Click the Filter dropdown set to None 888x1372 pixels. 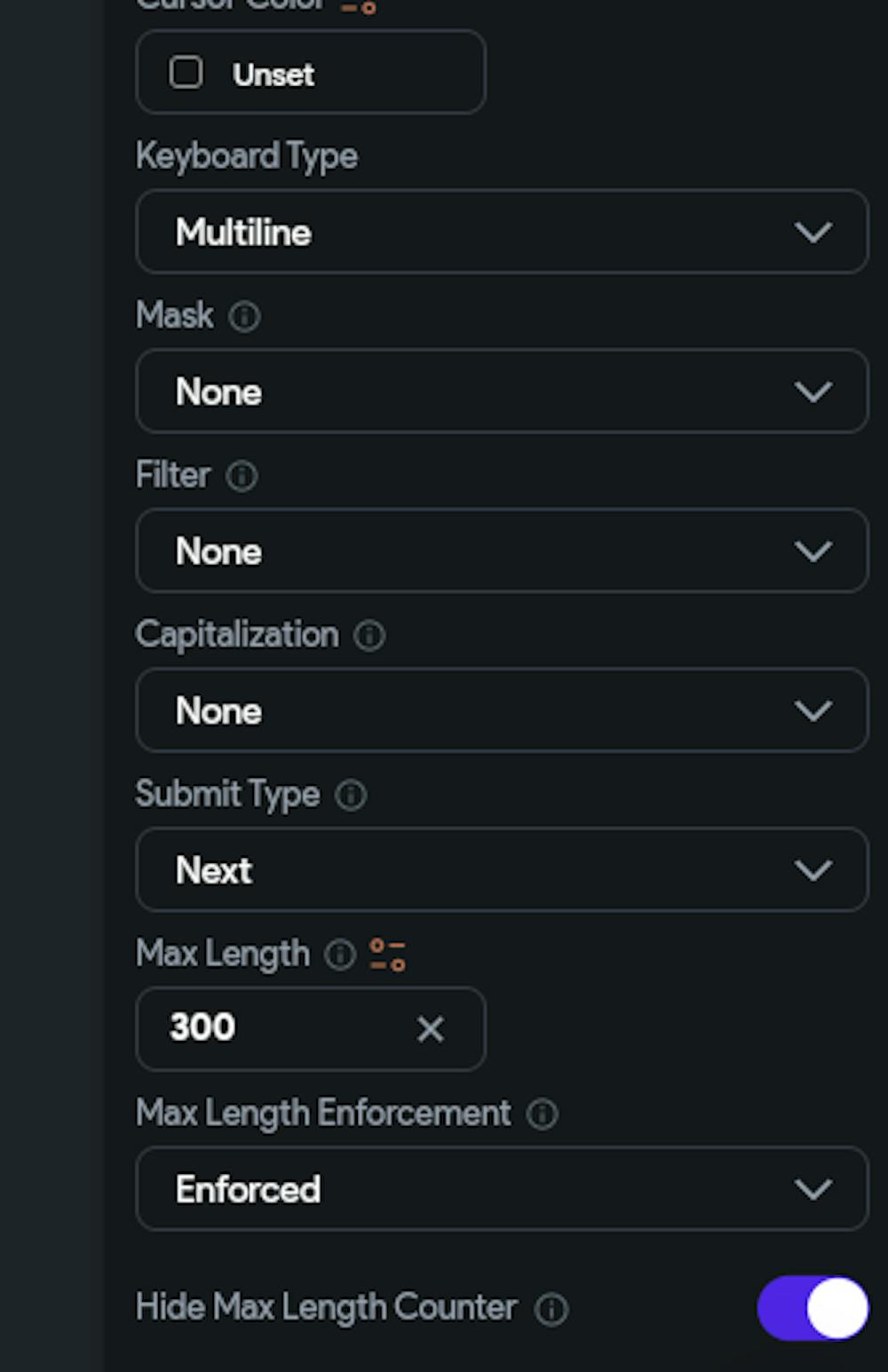pos(502,551)
